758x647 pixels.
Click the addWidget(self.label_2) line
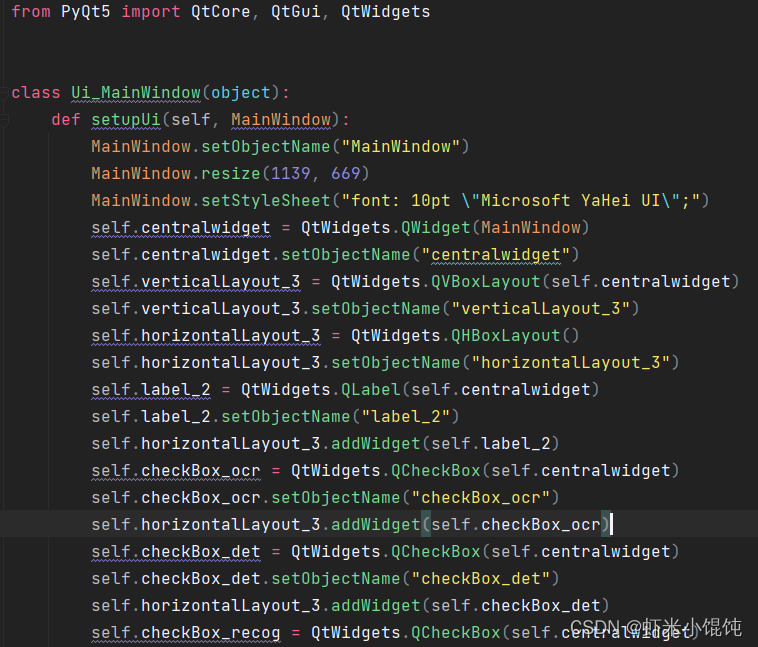click(325, 444)
